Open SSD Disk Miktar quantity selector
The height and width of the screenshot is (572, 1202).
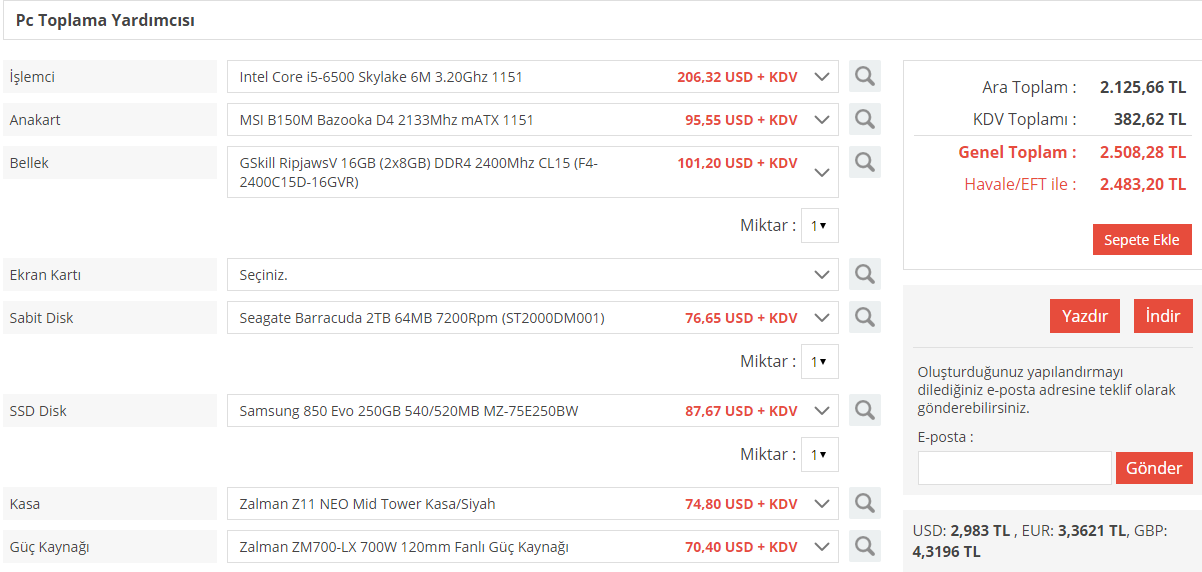coord(820,455)
